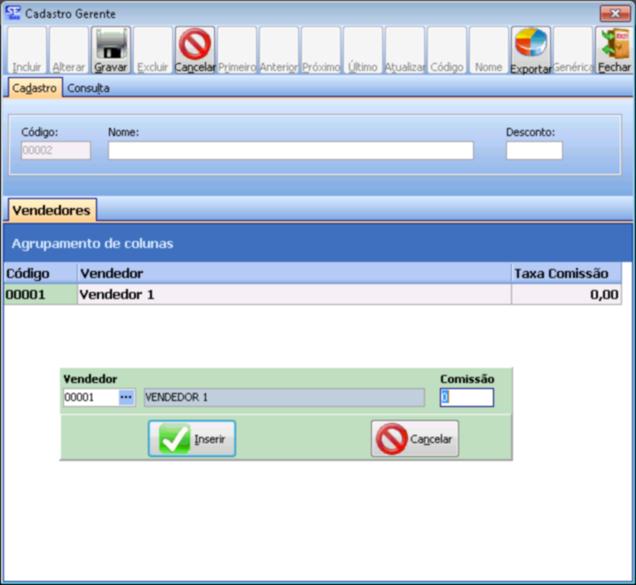Viewport: 636px width, 585px height.
Task: Select the Vendedor 1 table row
Action: tap(290, 295)
